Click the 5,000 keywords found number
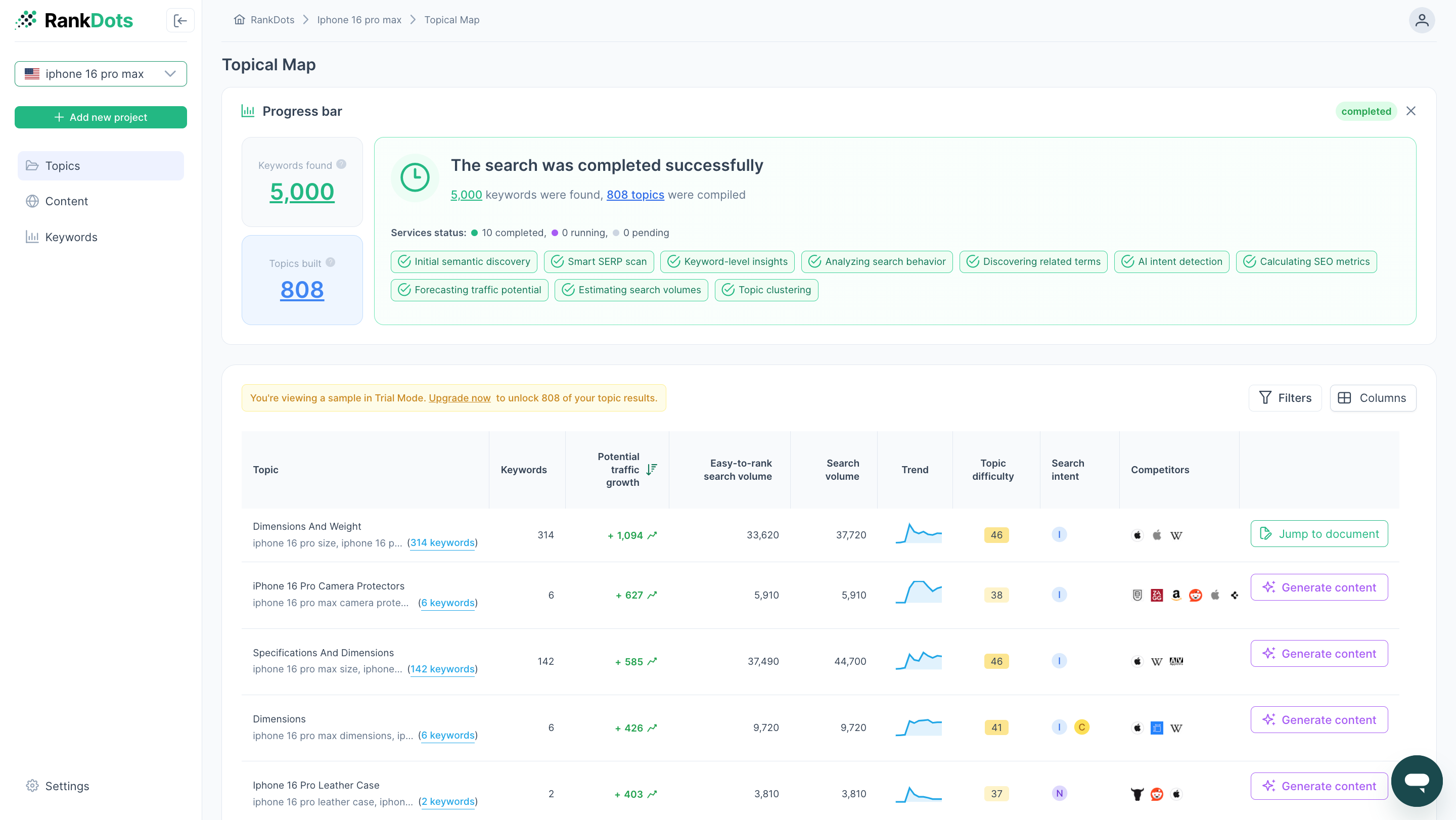This screenshot has height=820, width=1456. [x=302, y=192]
